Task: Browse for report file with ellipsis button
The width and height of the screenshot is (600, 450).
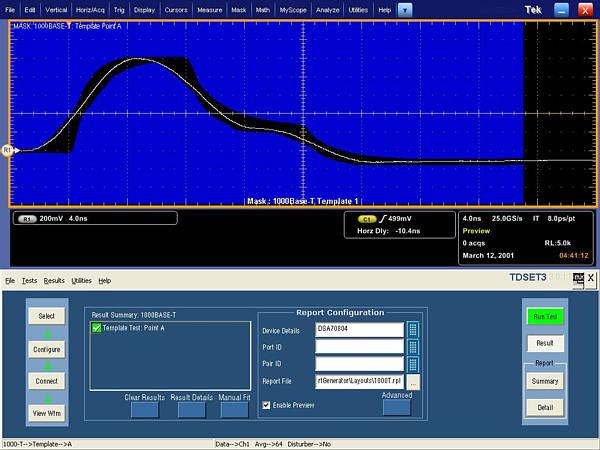Action: coord(412,381)
